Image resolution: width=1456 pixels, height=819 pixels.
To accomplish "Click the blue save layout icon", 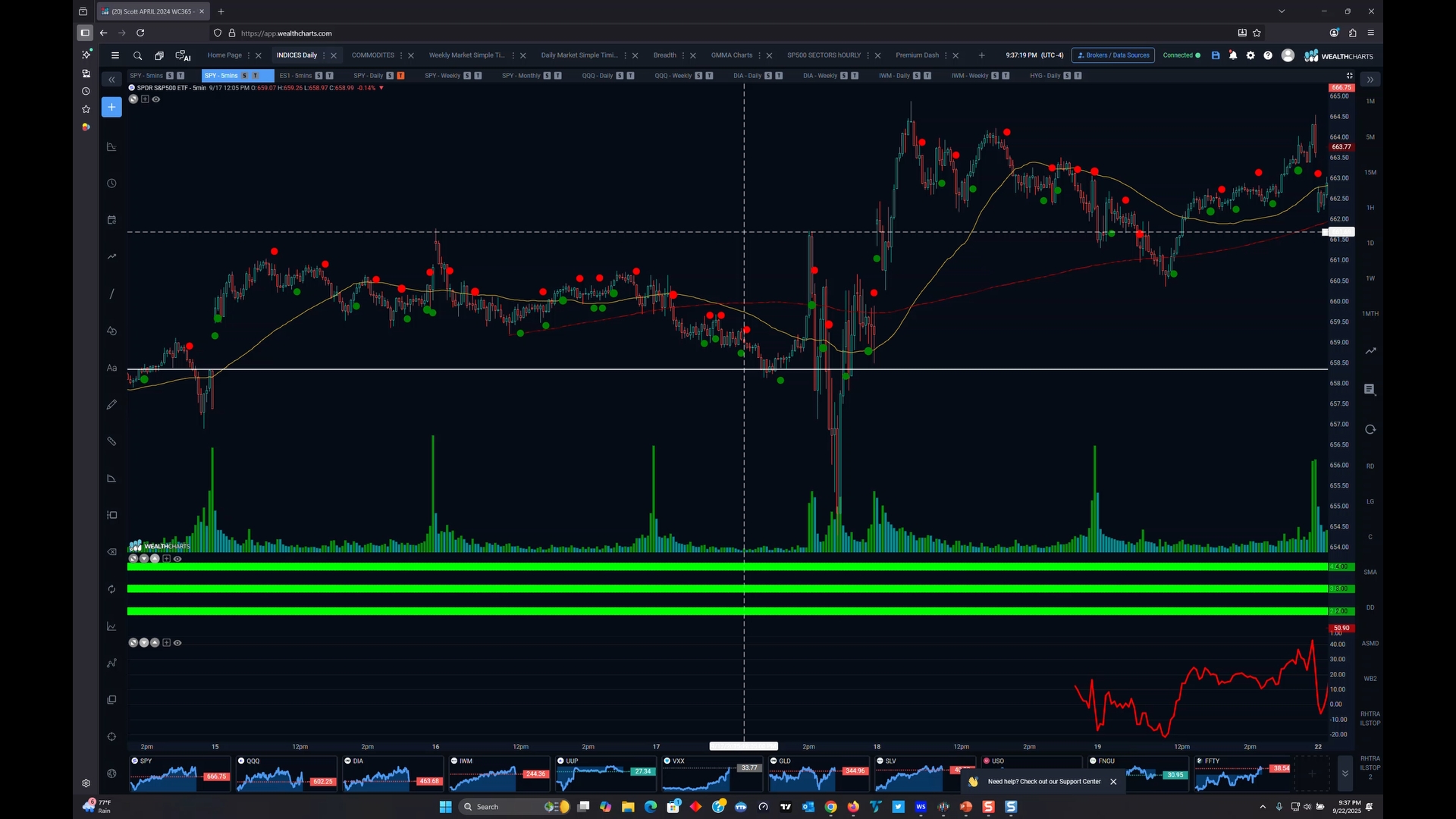I will click(x=1216, y=55).
